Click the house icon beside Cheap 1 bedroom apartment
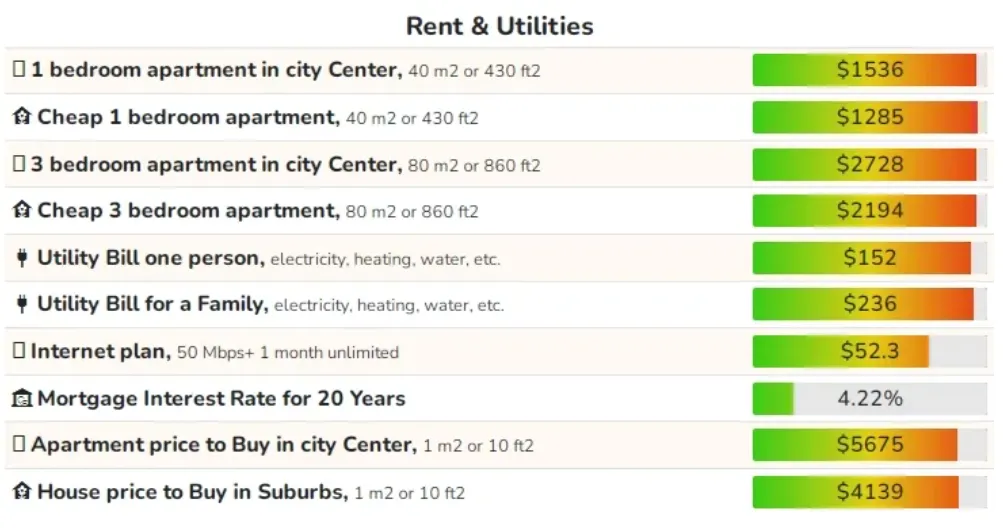 coord(22,117)
